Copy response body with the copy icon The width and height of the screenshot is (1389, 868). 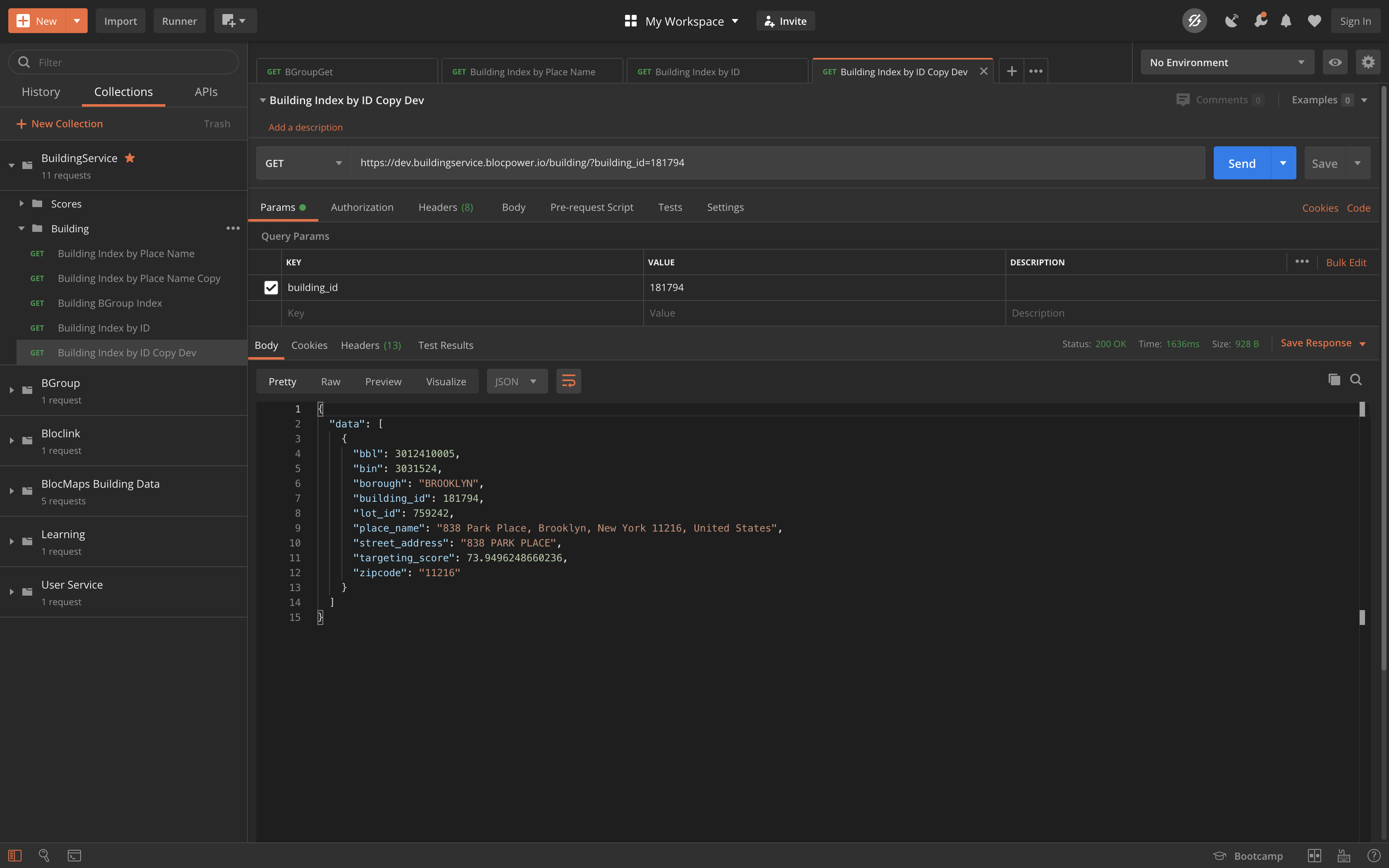click(1334, 379)
